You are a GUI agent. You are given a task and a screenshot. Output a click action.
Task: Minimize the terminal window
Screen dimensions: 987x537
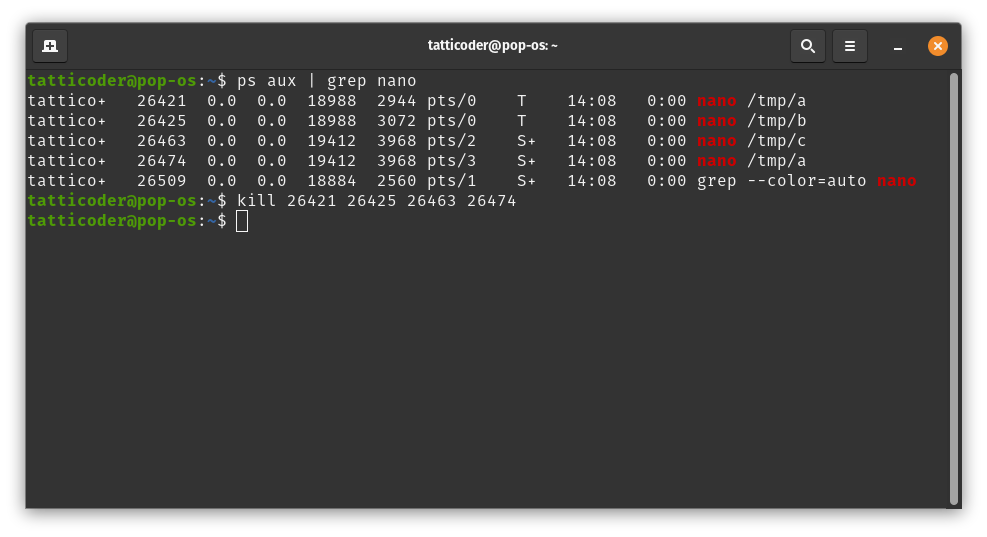pos(898,46)
